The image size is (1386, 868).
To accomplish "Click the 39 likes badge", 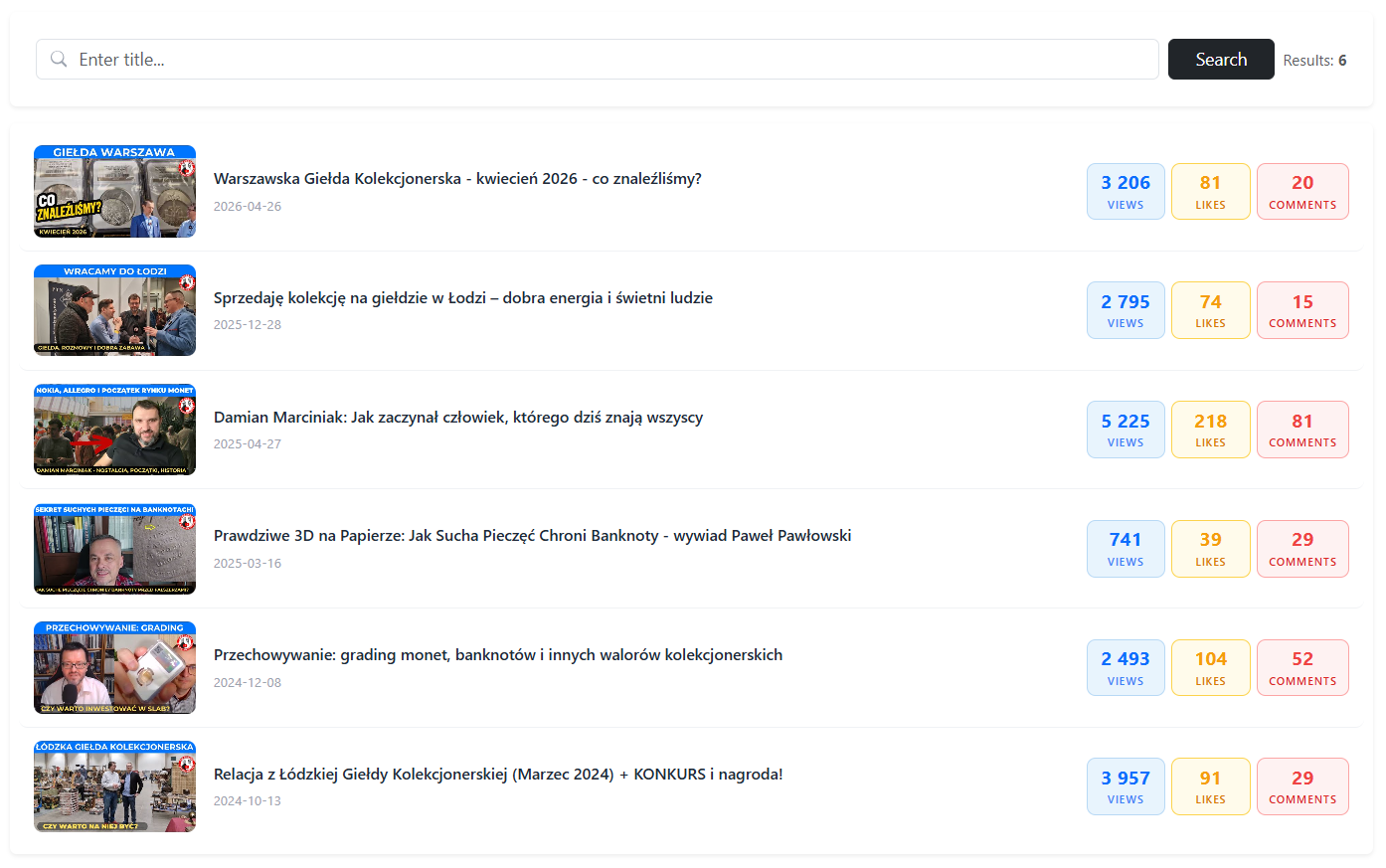I will (1211, 549).
